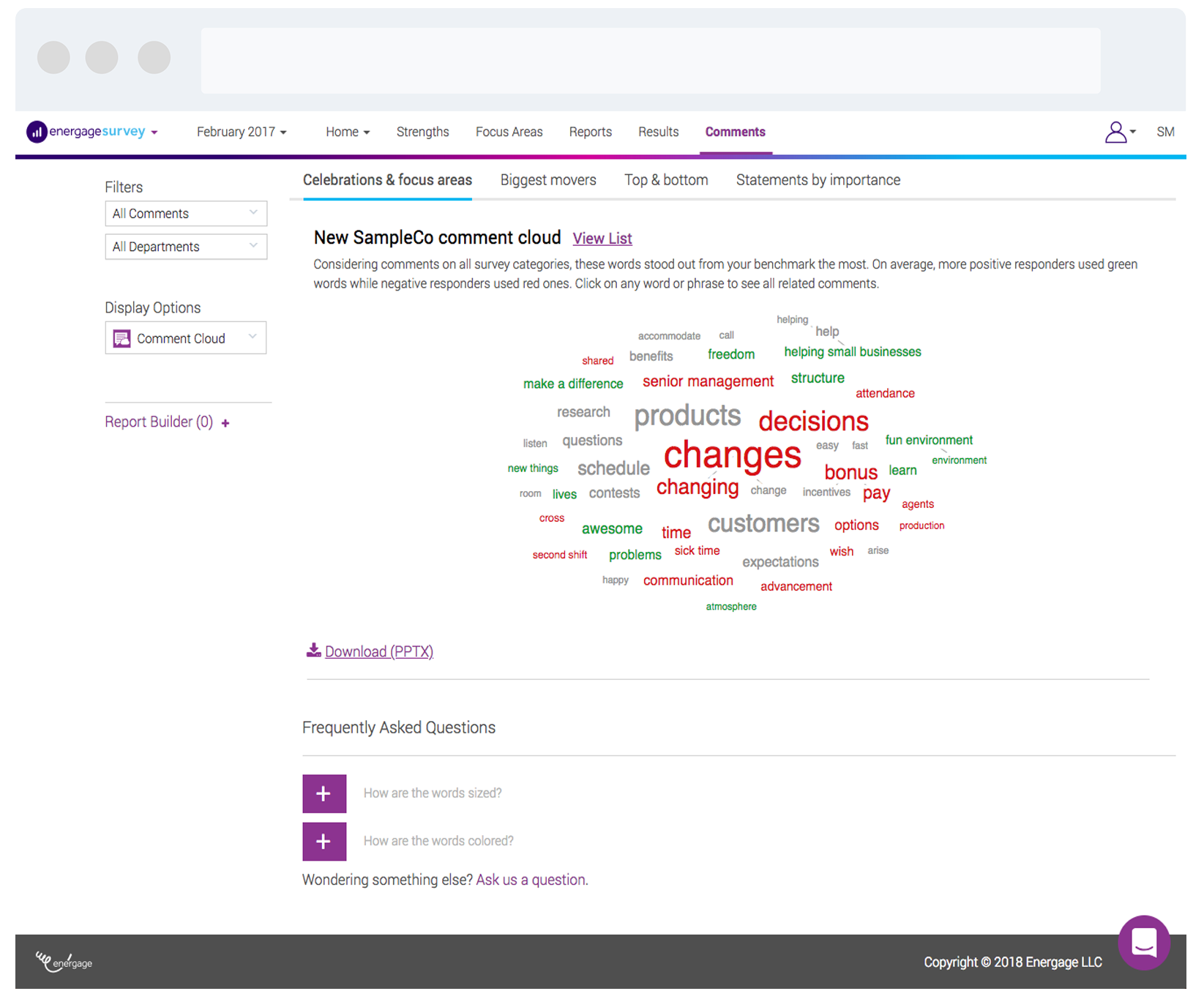This screenshot has width=1204, height=1002.
Task: Open the All Departments filter dropdown
Action: [185, 247]
